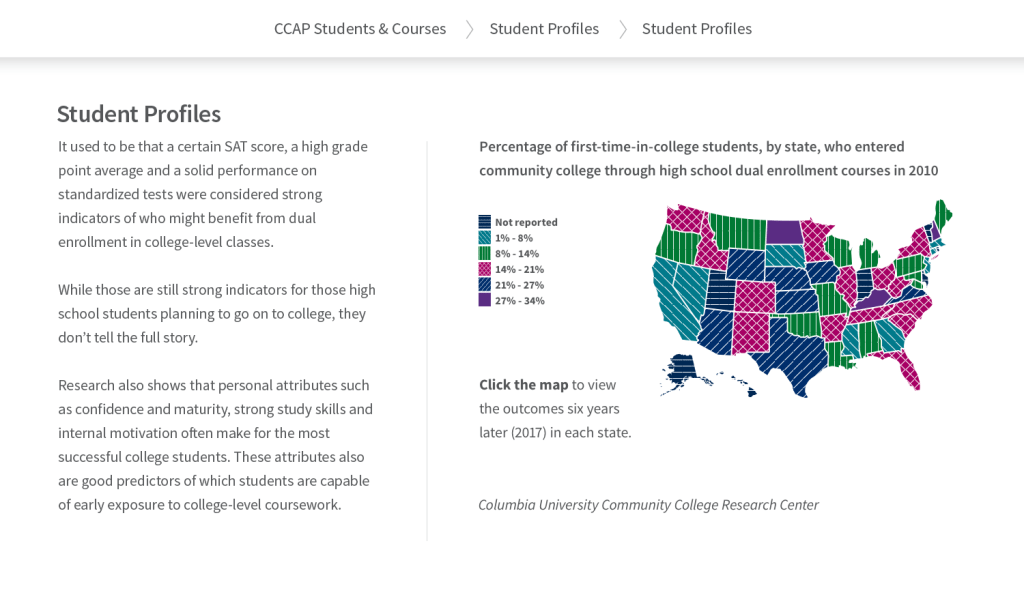Open the CCAP Students & Courses breadcrumb
This screenshot has height=597, width=1024.
click(360, 29)
